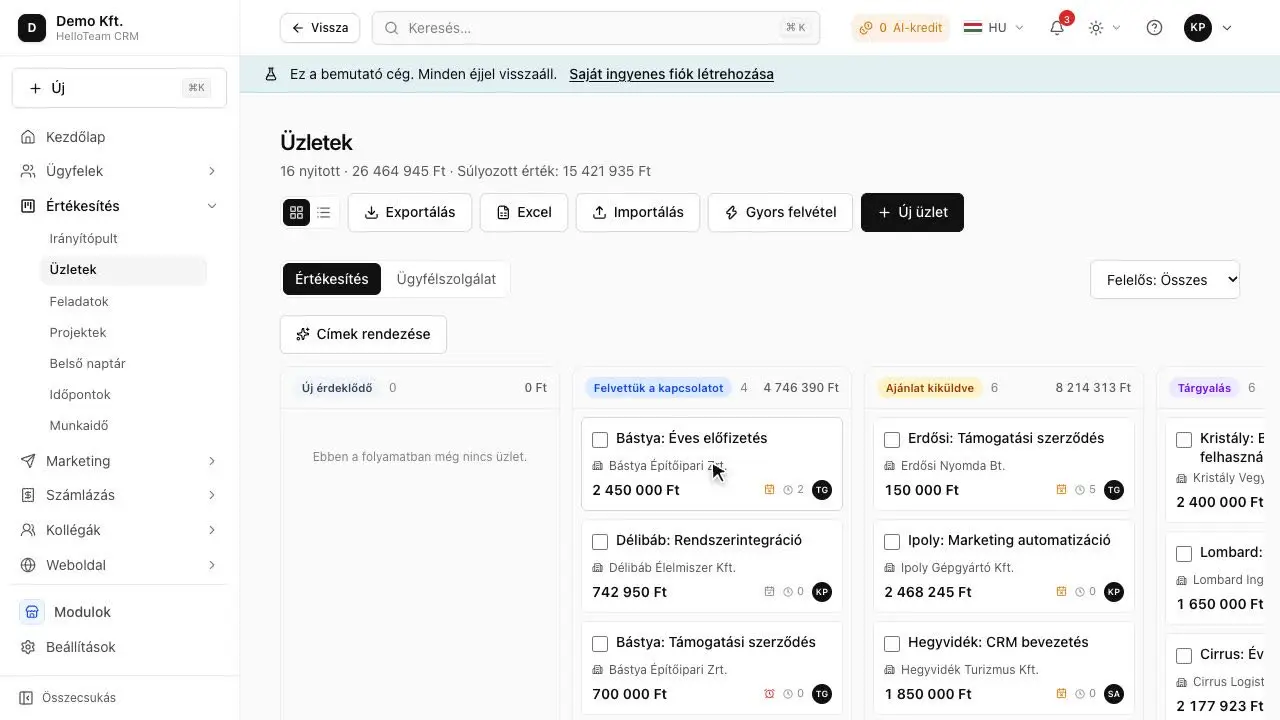Open the HU language selector

(994, 28)
